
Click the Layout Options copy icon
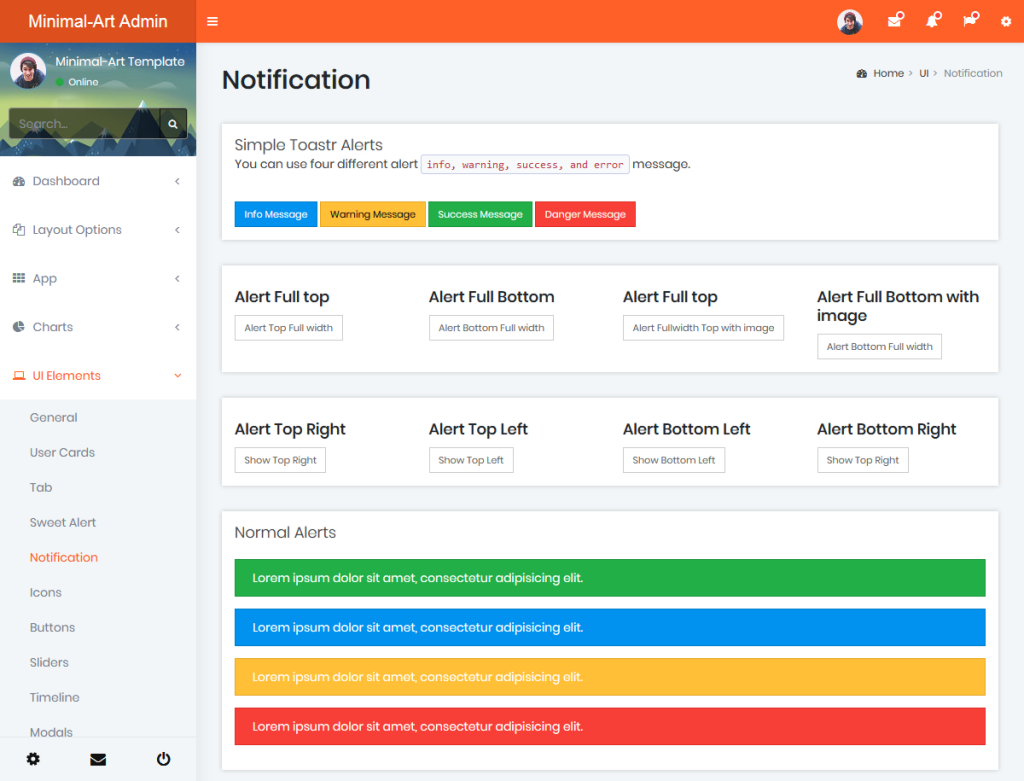pos(19,230)
